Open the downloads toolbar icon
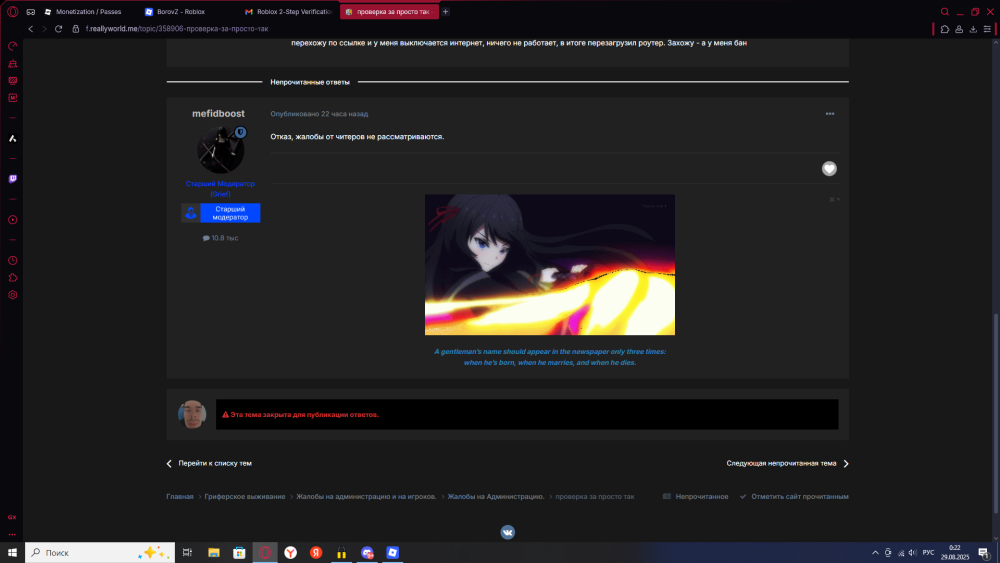Screen dimensions: 1000x563 (x=973, y=29)
